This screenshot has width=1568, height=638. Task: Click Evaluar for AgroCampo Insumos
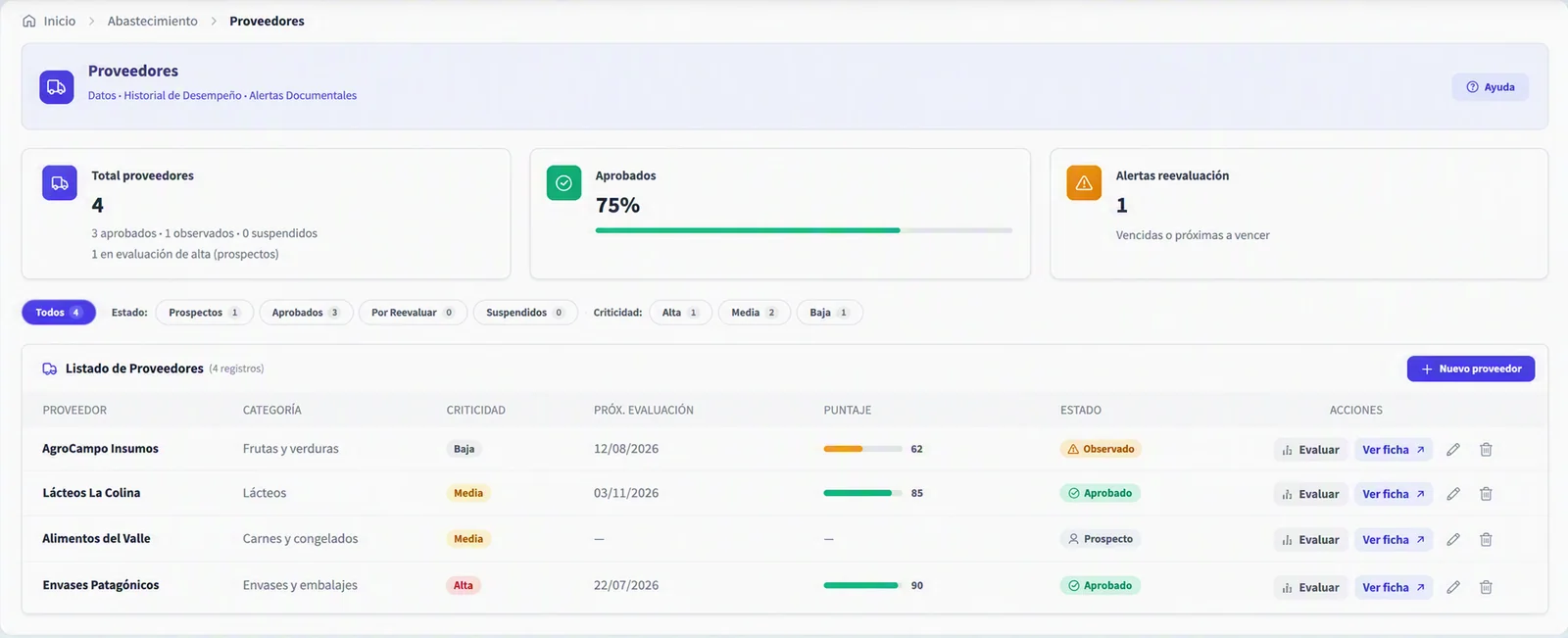point(1310,450)
